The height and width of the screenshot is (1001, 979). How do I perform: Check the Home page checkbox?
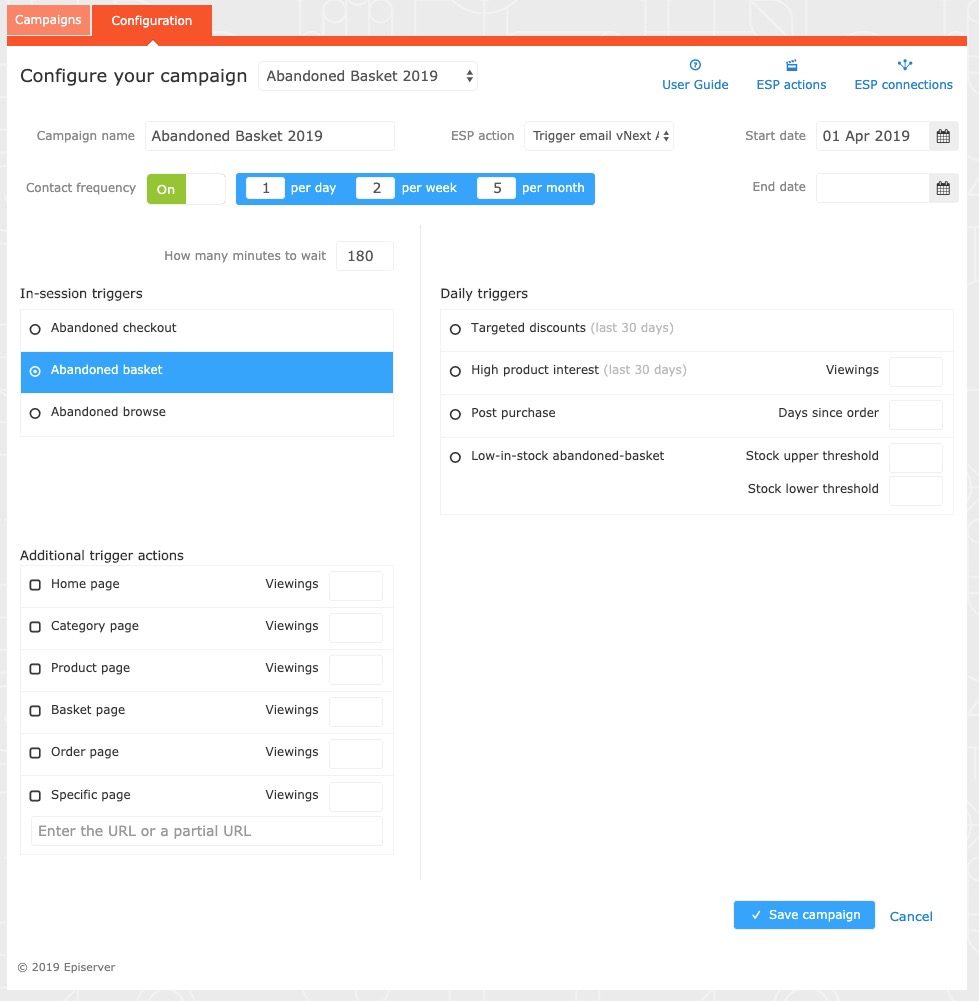36,585
